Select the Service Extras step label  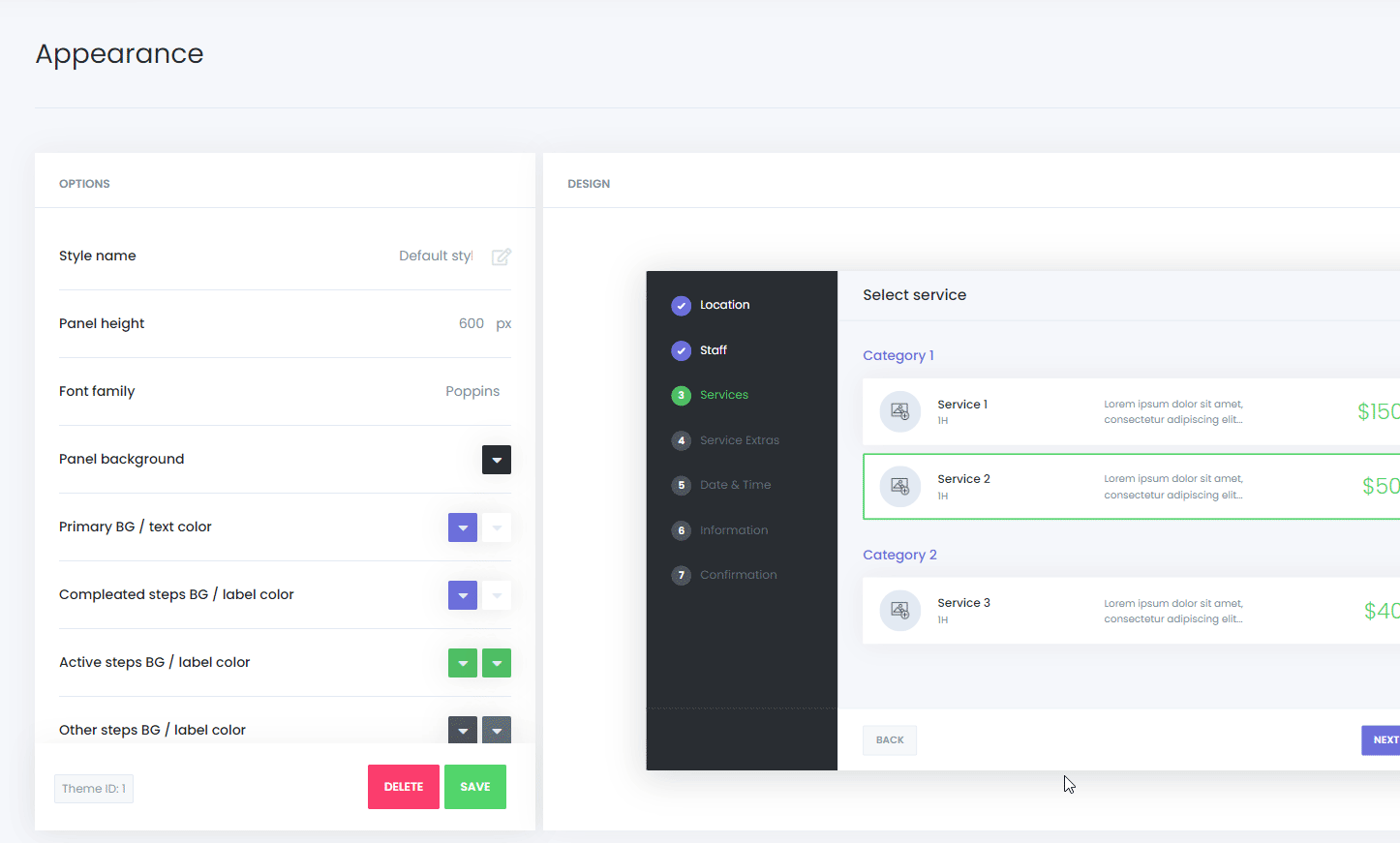coord(740,440)
